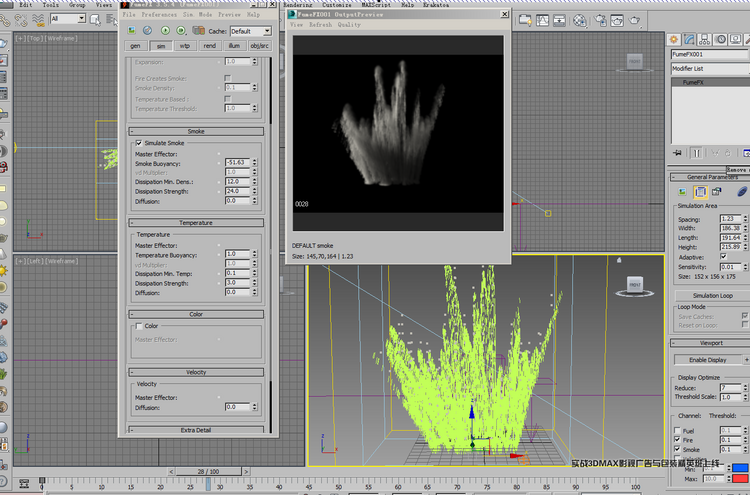Switch to the Create command panel tab

[x=673, y=39]
